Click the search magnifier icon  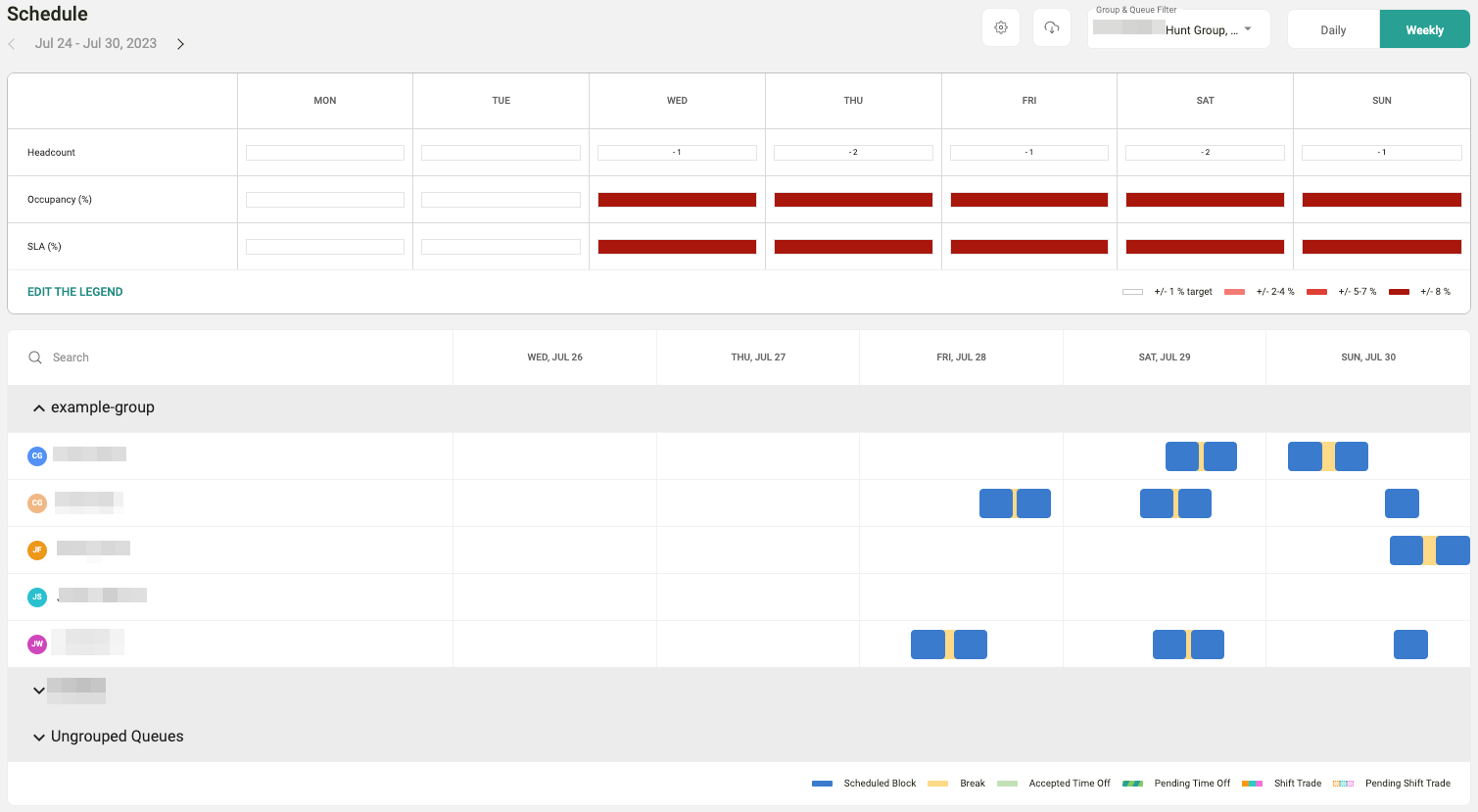point(35,358)
